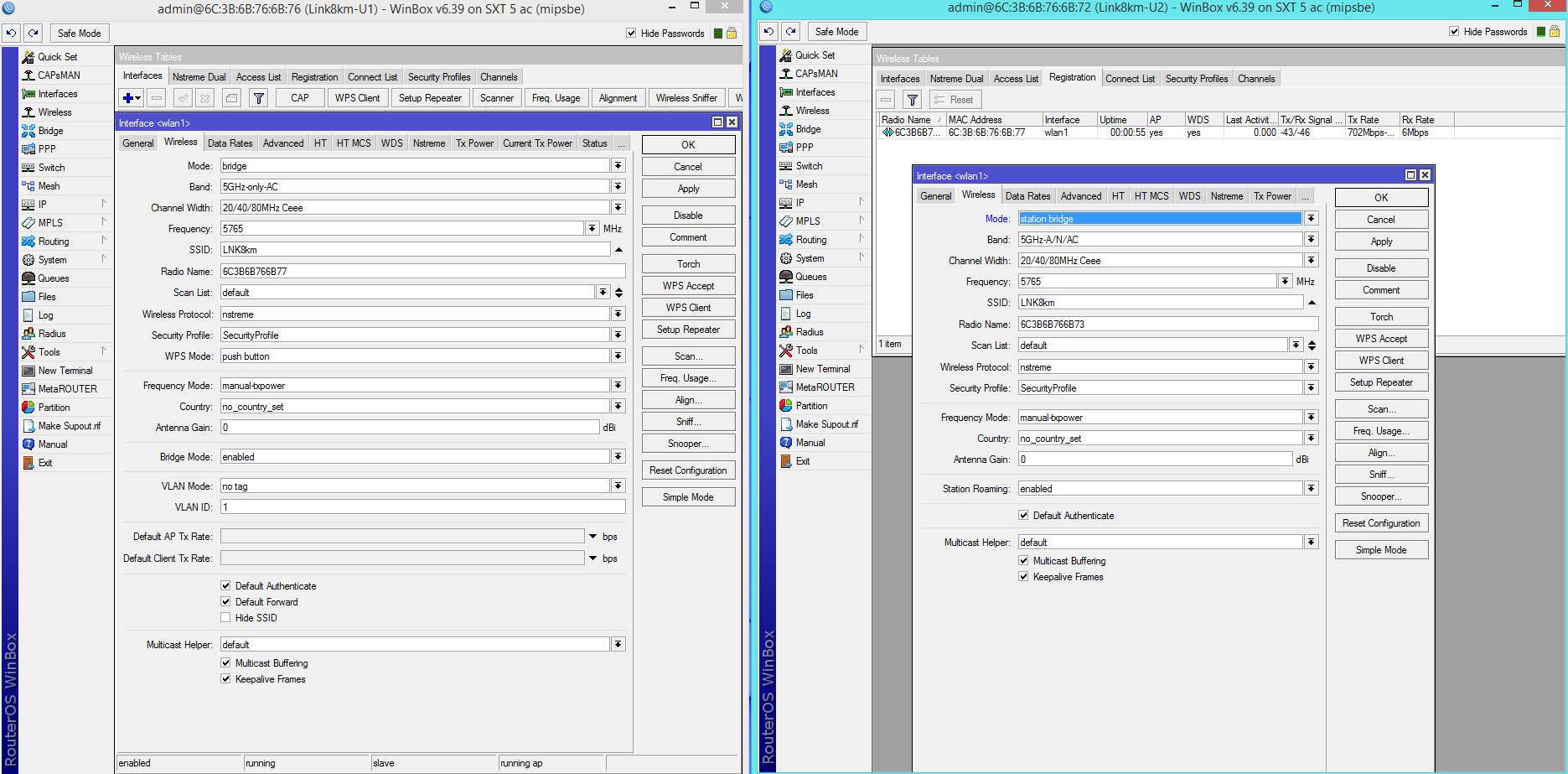Open System menu in Link8km-U2 sidebar

pyautogui.click(x=810, y=258)
